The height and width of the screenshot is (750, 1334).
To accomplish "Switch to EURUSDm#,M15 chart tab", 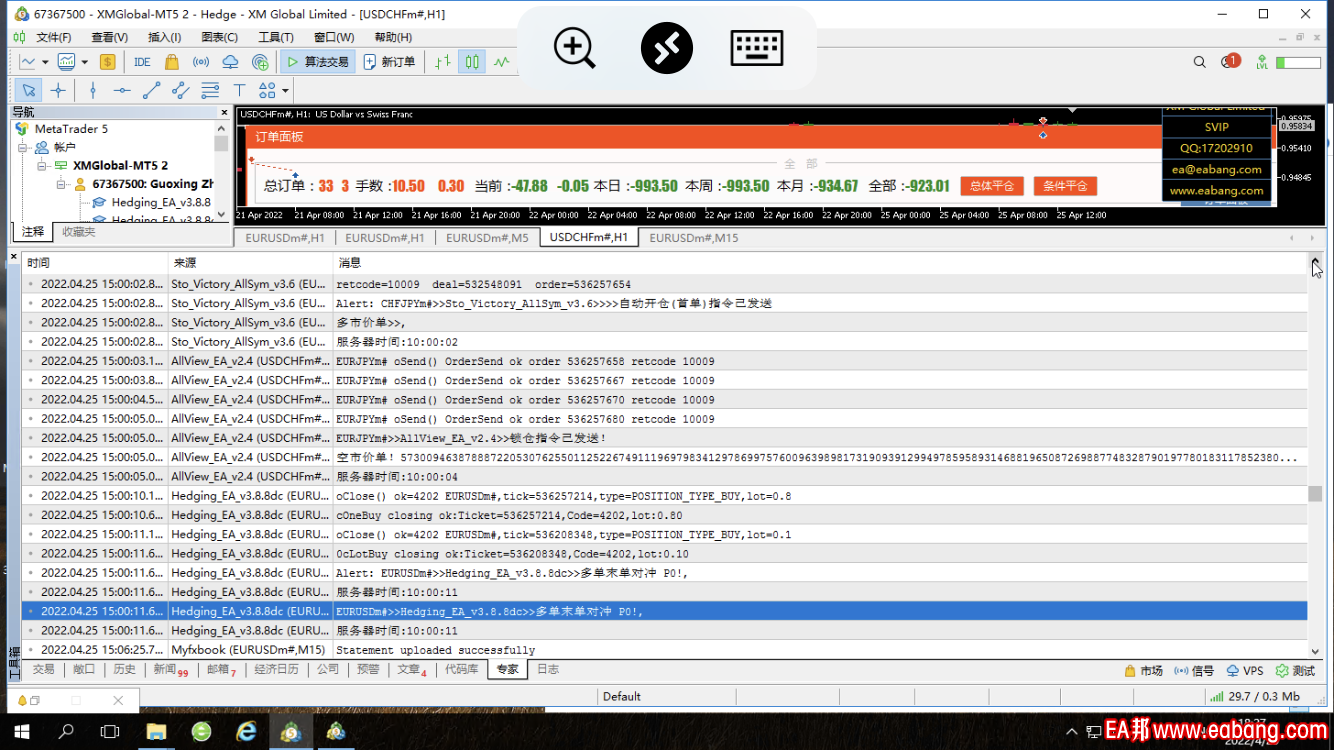I will click(694, 238).
